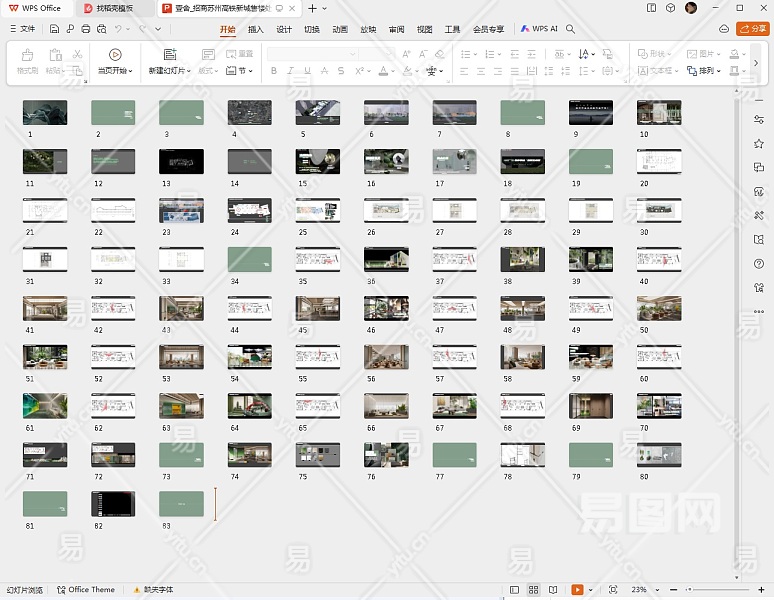774x600 pixels.
Task: Click the orange 分享 share button
Action: [x=752, y=29]
